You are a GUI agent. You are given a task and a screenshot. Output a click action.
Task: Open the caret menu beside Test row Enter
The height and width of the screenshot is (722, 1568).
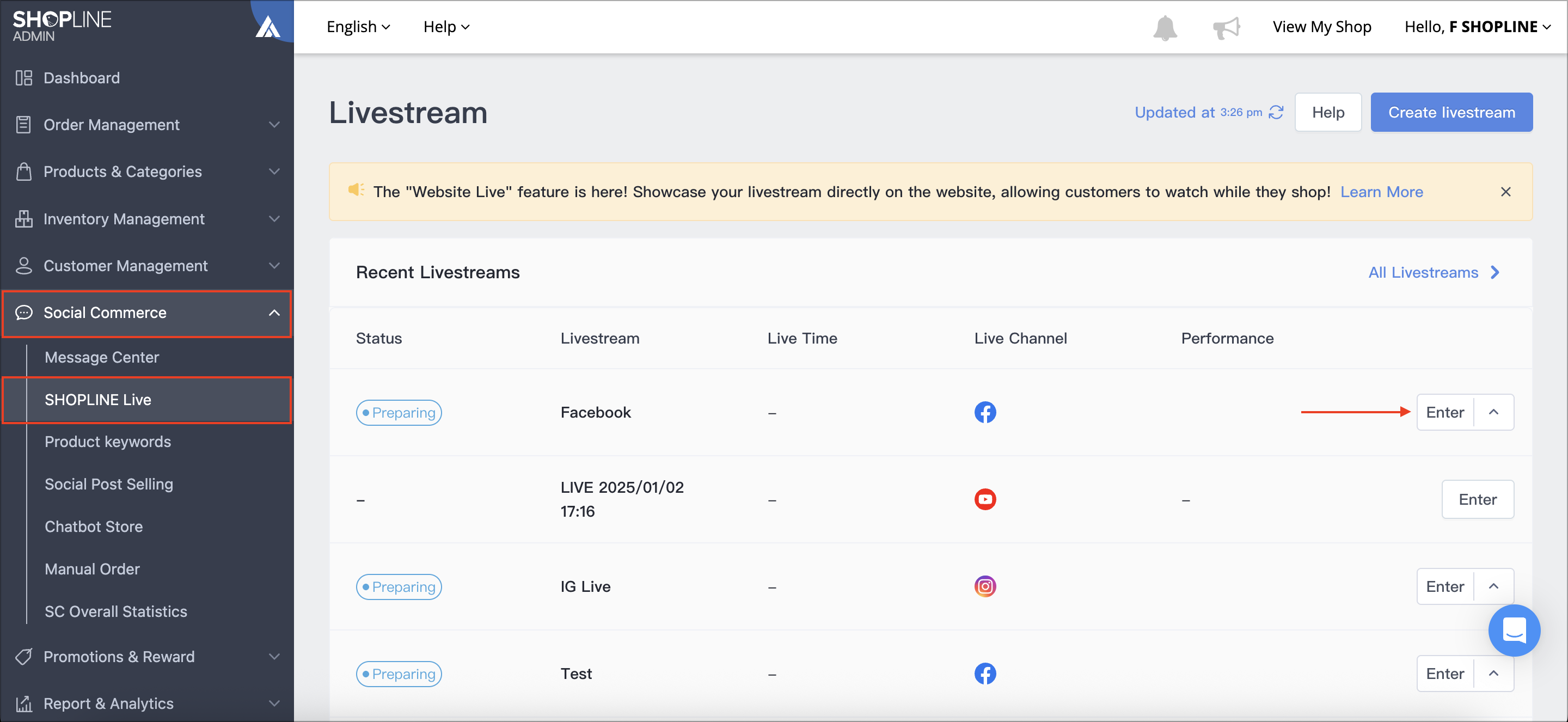[x=1493, y=674]
